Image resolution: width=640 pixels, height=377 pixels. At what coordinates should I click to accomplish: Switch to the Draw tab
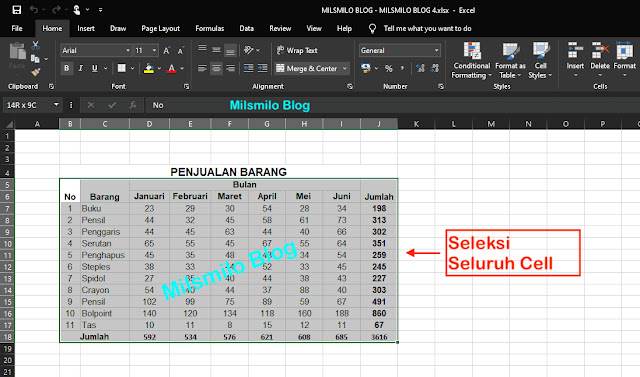tap(118, 28)
